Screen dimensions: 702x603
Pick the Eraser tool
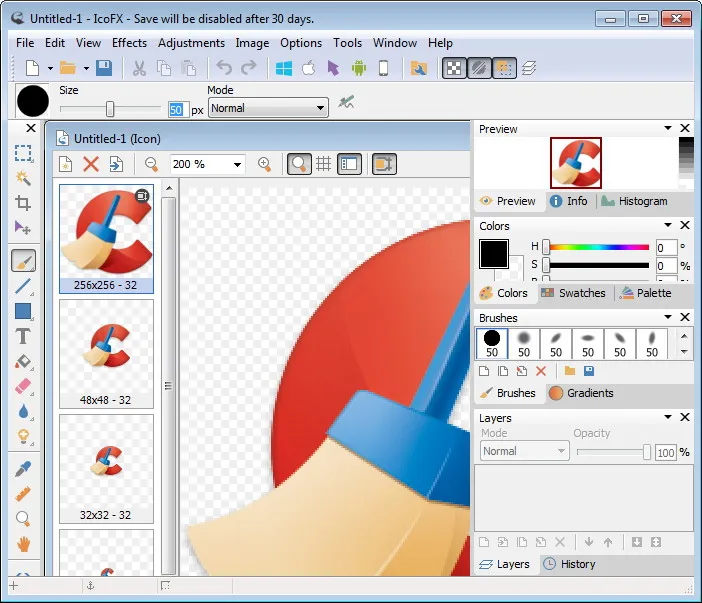23,386
